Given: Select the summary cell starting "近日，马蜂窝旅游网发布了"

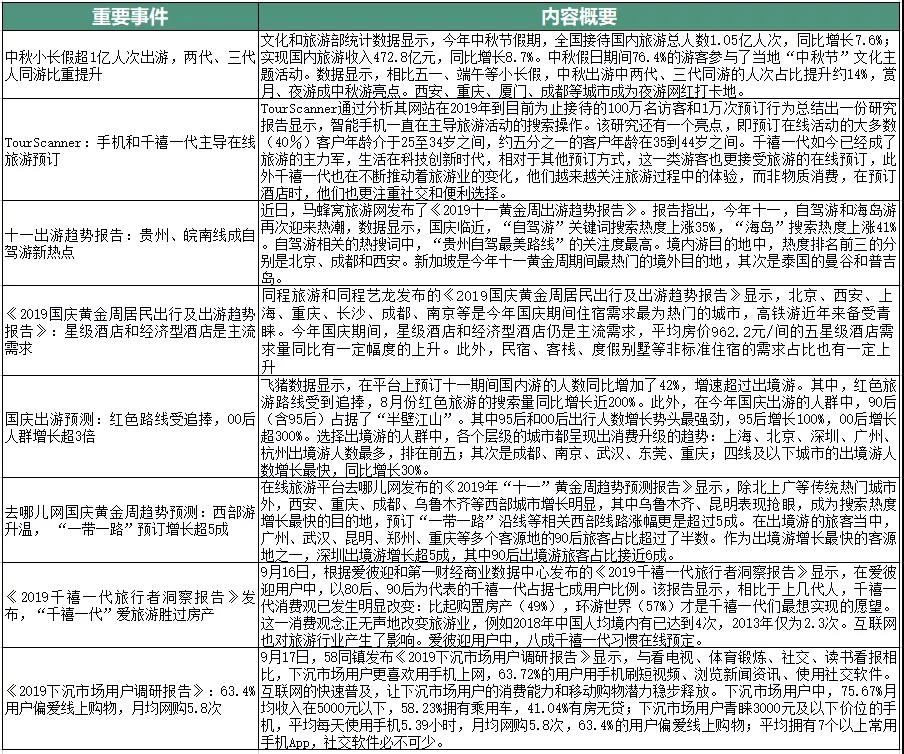Looking at the screenshot, I should [x=579, y=243].
